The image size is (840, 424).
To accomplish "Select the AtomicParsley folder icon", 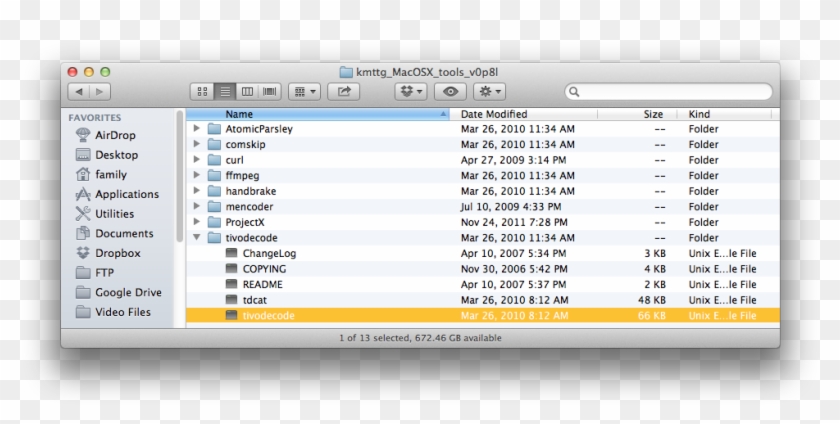I will (x=214, y=129).
